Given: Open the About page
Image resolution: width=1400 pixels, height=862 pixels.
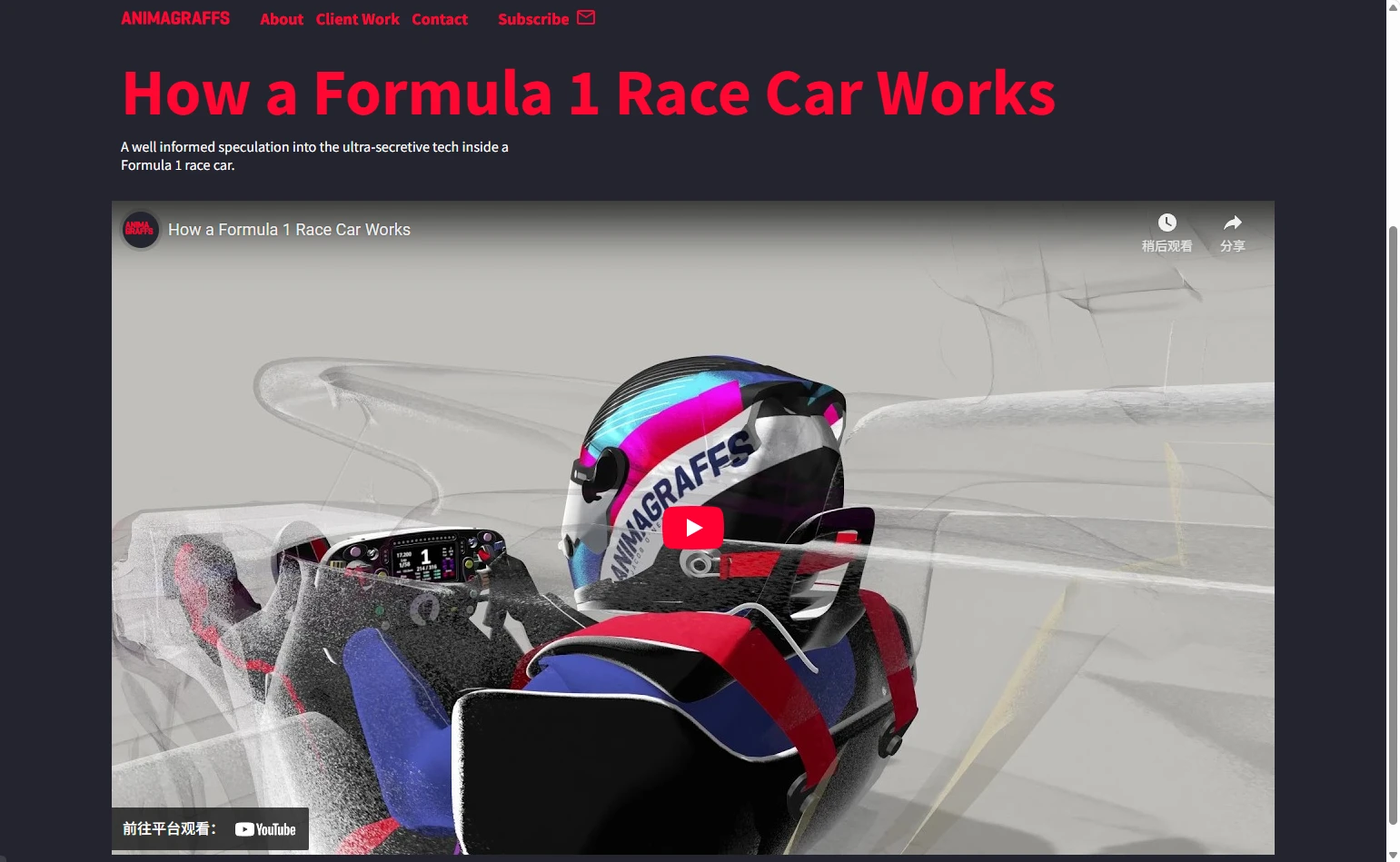Looking at the screenshot, I should point(282,19).
